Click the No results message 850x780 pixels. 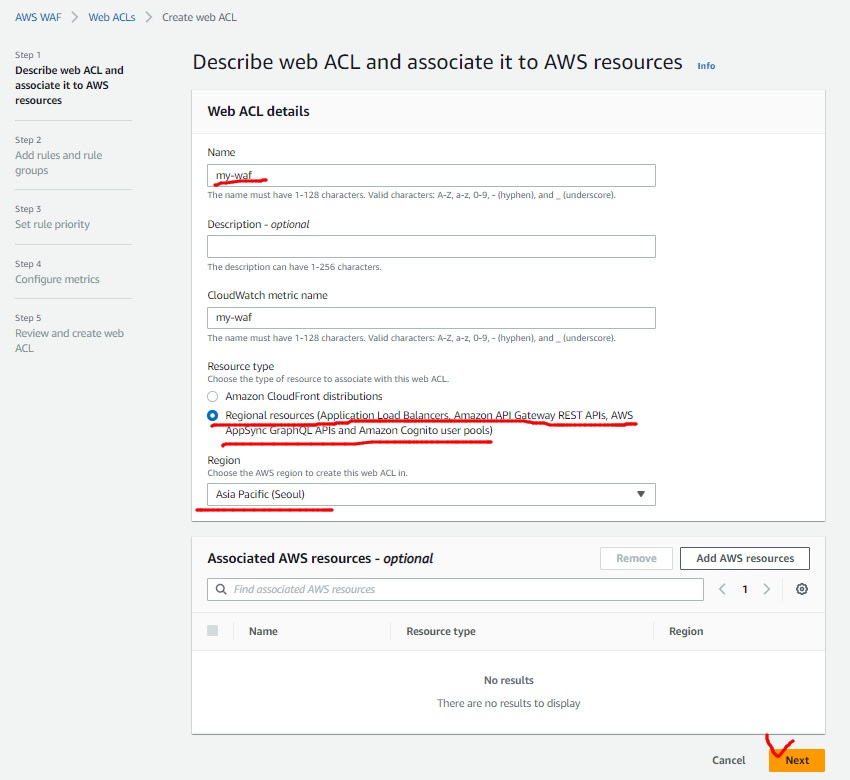pyautogui.click(x=508, y=680)
